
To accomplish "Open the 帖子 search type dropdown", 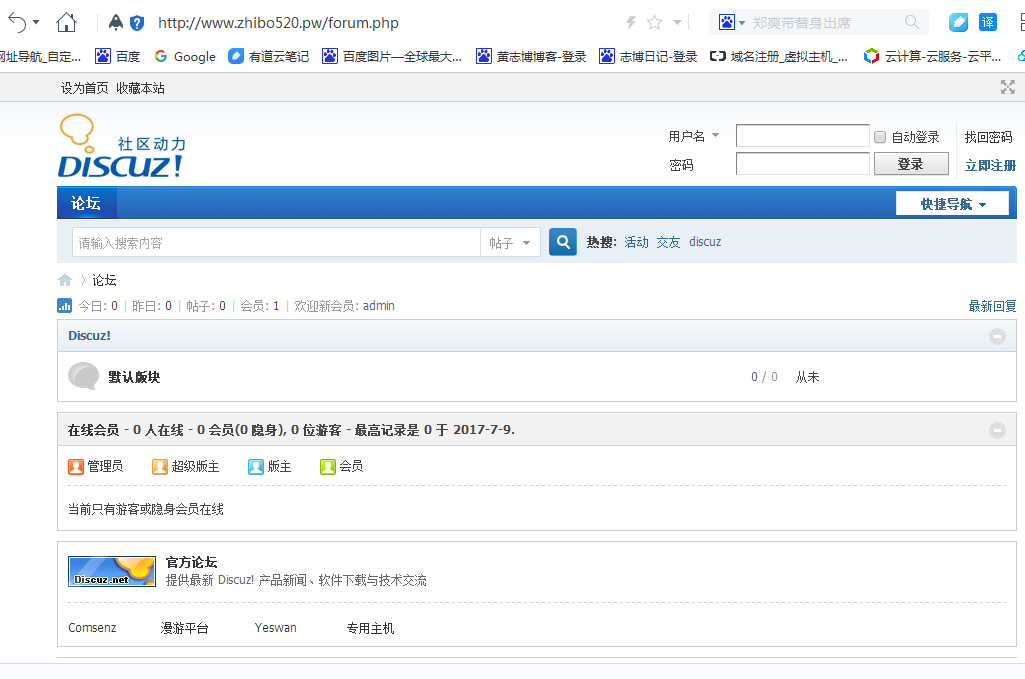I will click(511, 243).
